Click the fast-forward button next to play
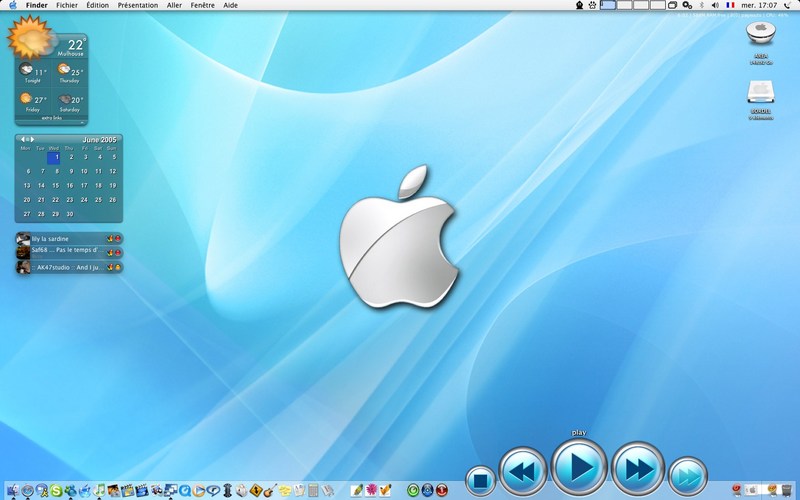The width and height of the screenshot is (800, 500). coord(638,469)
